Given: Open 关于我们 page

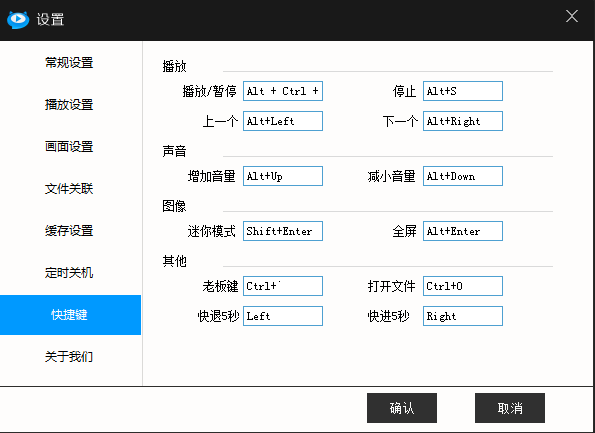Looking at the screenshot, I should (x=69, y=357).
